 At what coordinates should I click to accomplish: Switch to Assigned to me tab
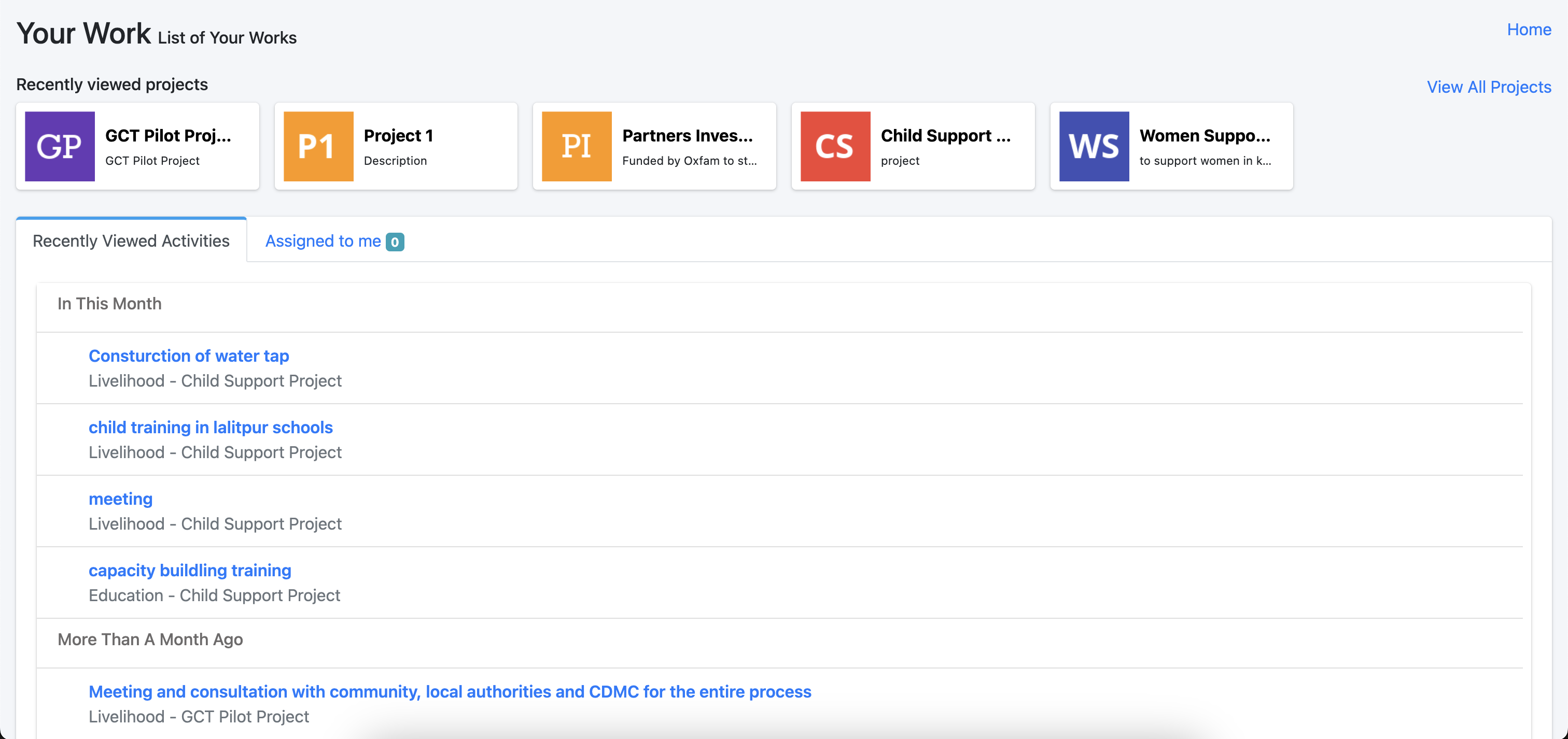pyautogui.click(x=334, y=241)
